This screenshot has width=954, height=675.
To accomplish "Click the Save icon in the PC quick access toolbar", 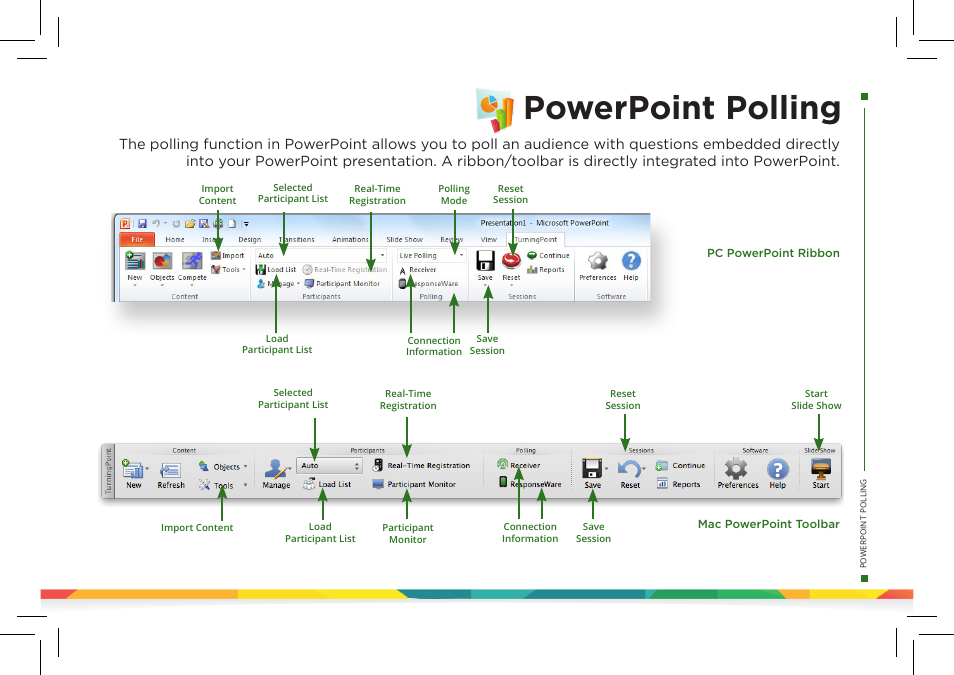I will [x=142, y=223].
